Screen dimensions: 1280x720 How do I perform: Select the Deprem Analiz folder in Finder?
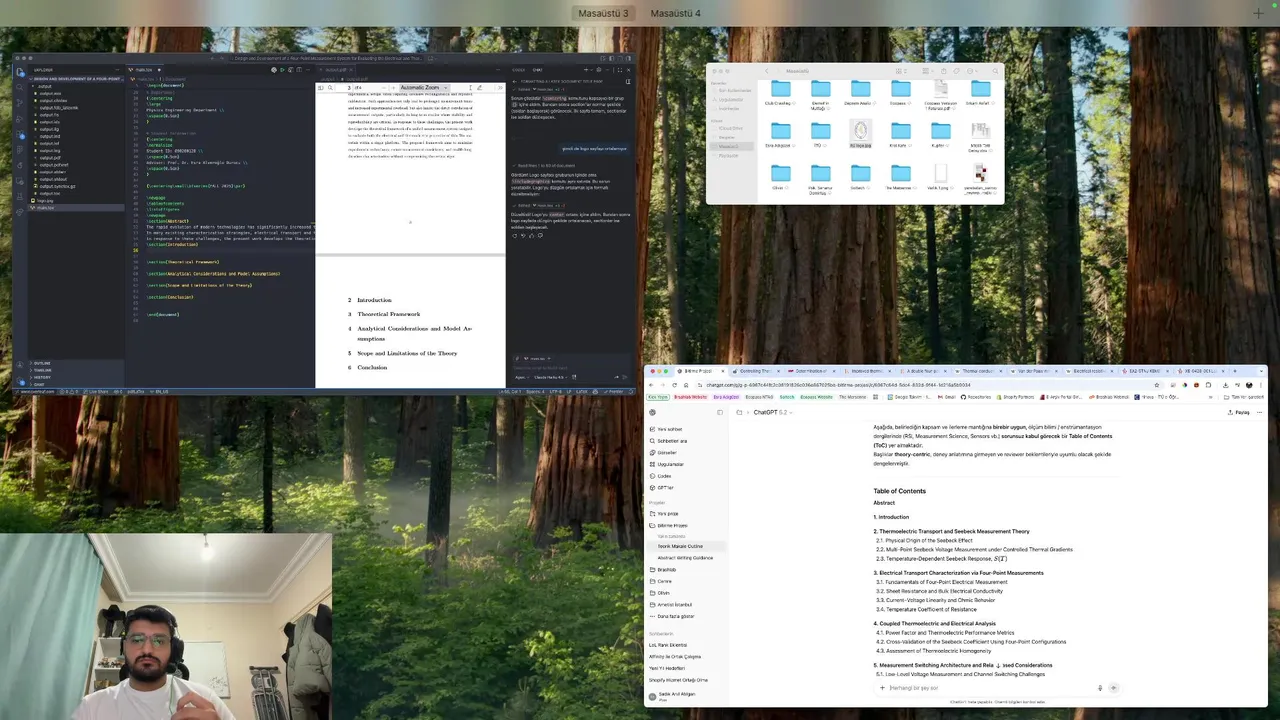point(860,90)
